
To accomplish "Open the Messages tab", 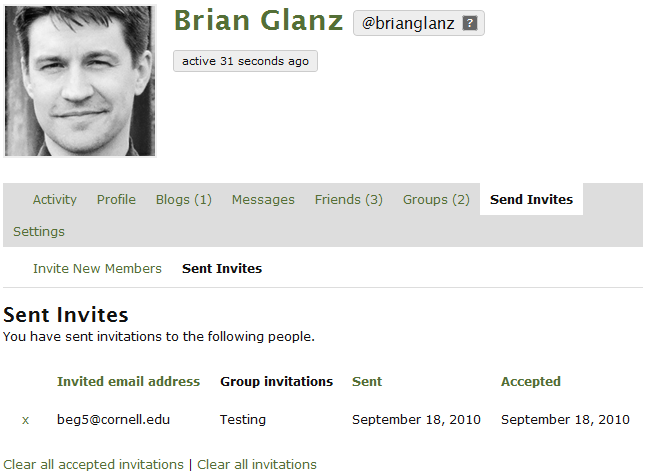I will coord(263,199).
